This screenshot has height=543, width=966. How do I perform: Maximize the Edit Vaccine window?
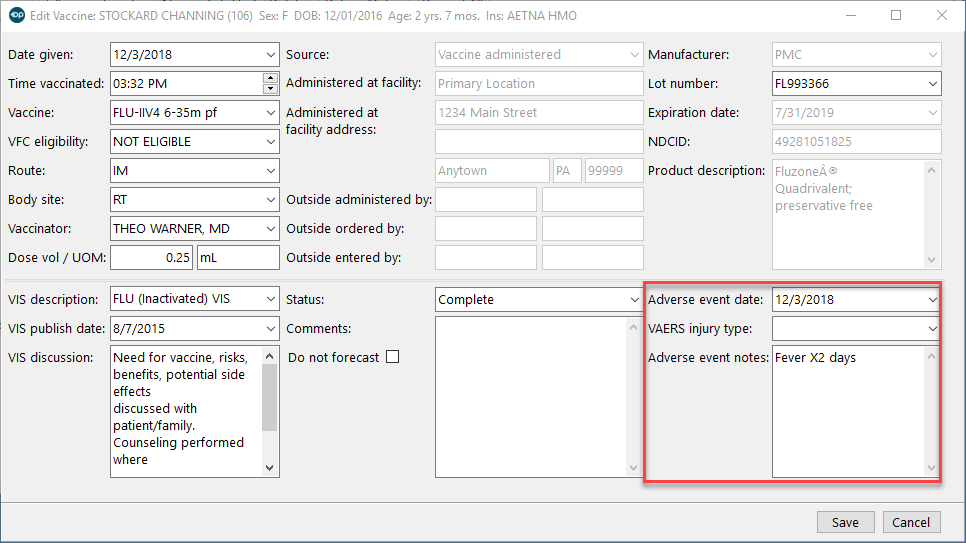tap(896, 15)
